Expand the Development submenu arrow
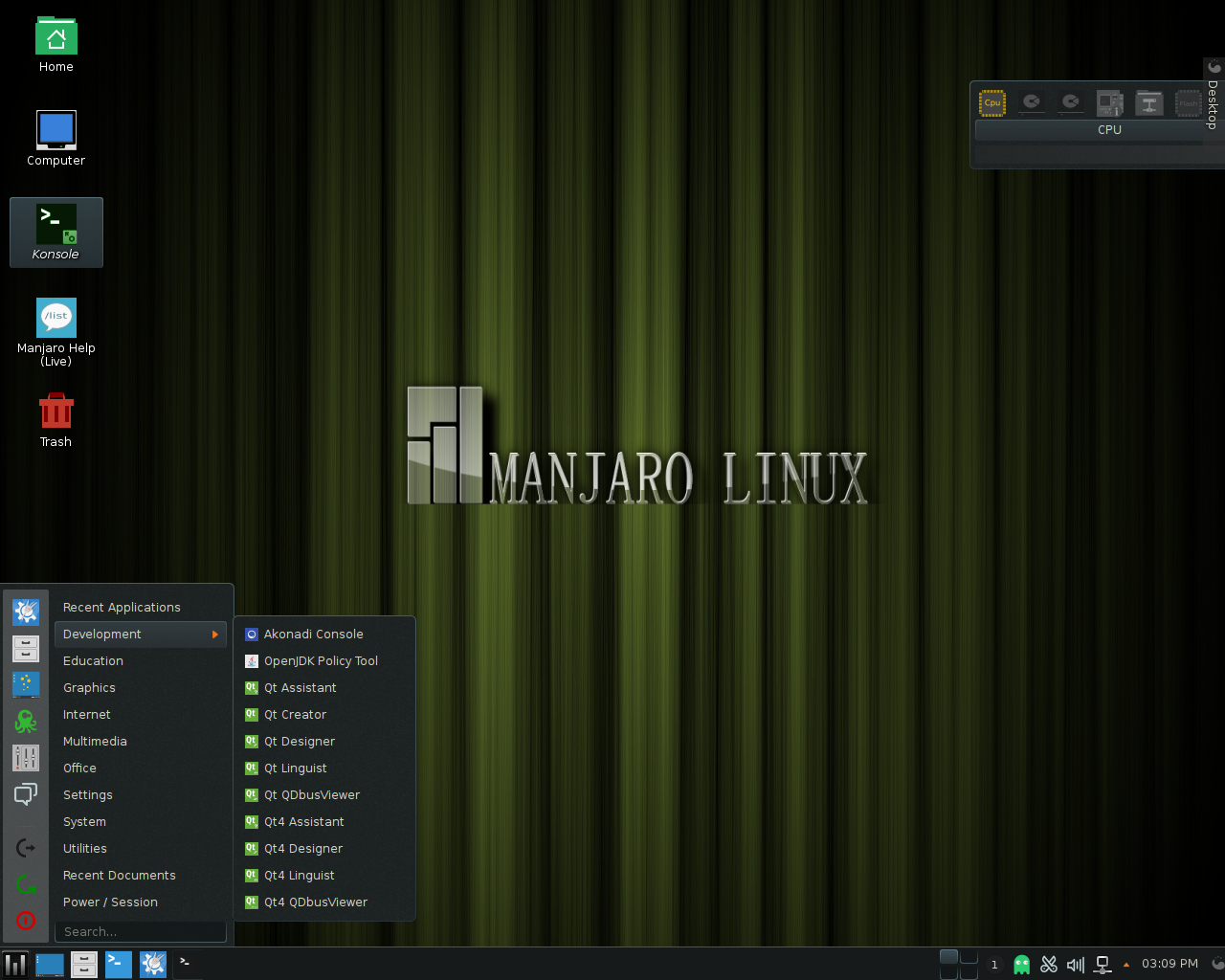This screenshot has width=1225, height=980. coord(217,634)
